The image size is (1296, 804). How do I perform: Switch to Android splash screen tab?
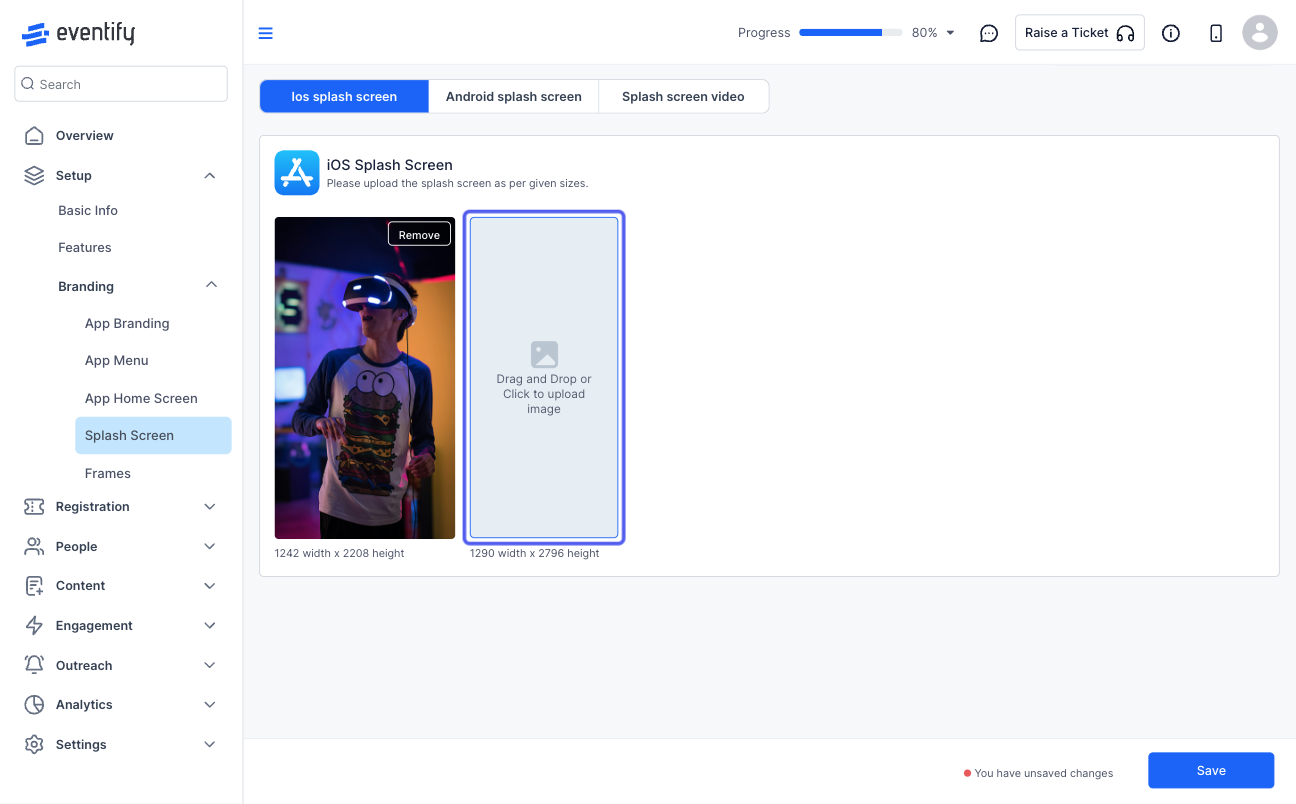[514, 97]
